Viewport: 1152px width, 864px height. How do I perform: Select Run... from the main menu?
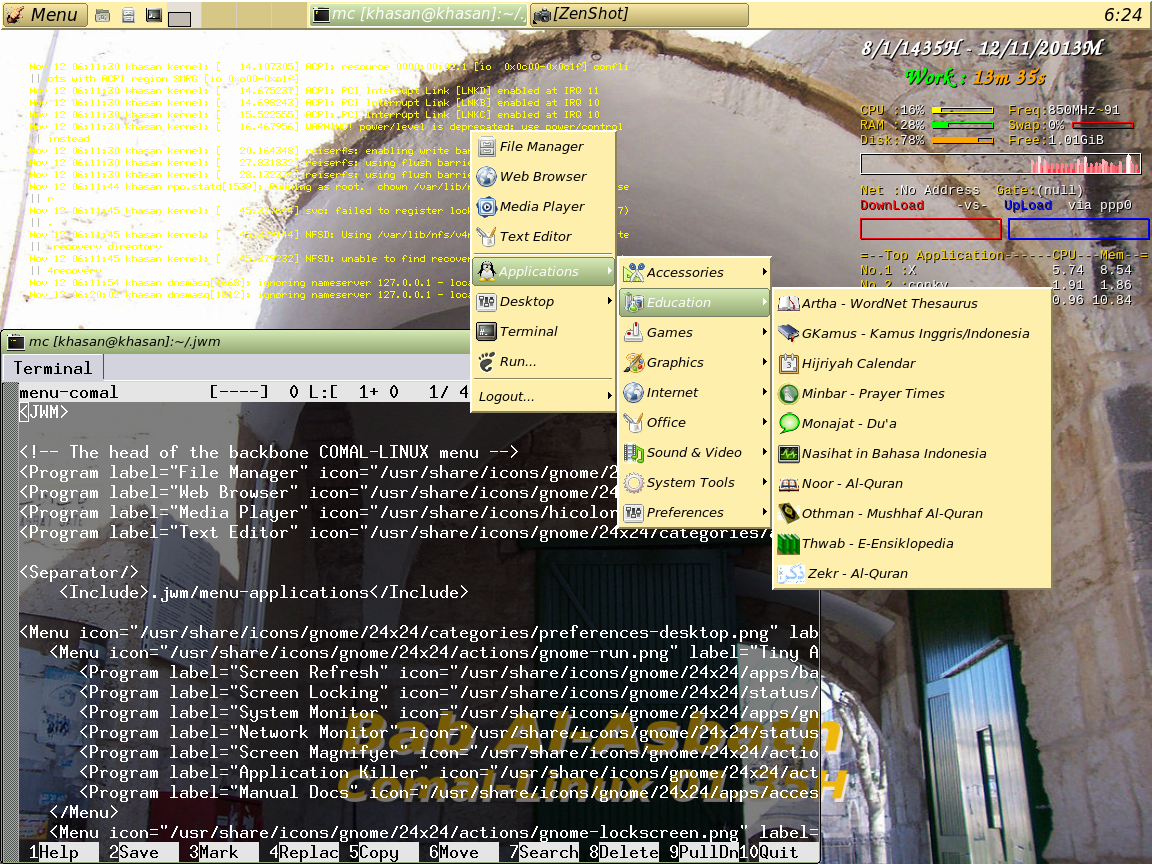tap(518, 362)
